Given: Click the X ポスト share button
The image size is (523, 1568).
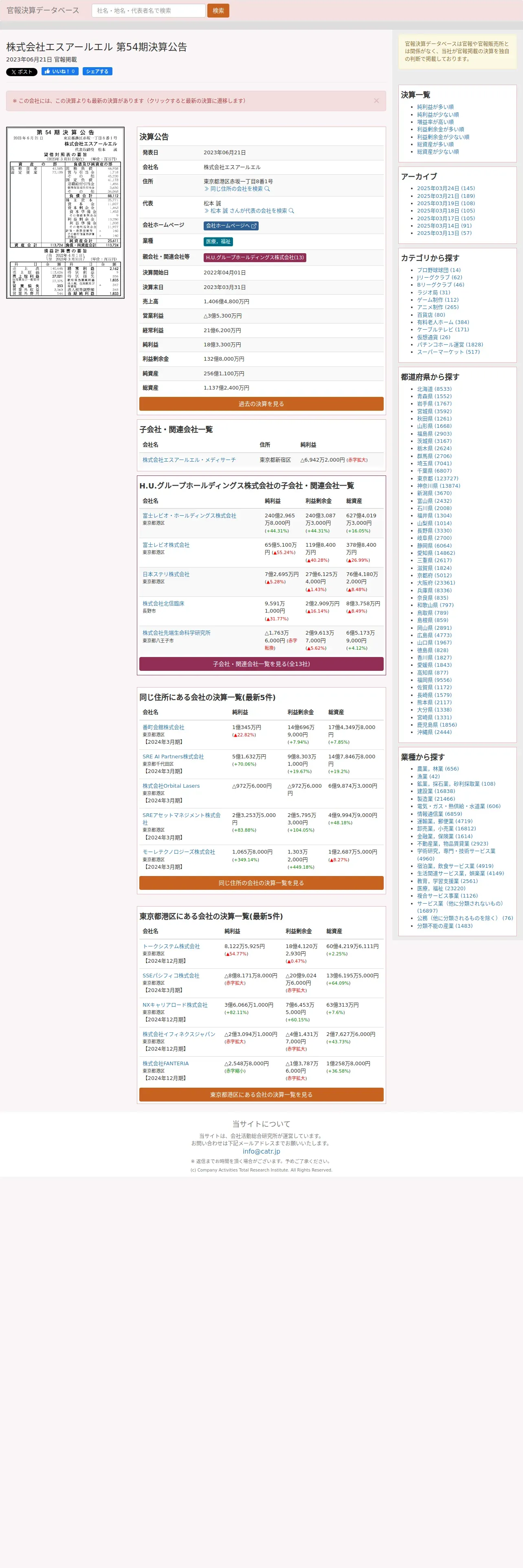Looking at the screenshot, I should (22, 72).
